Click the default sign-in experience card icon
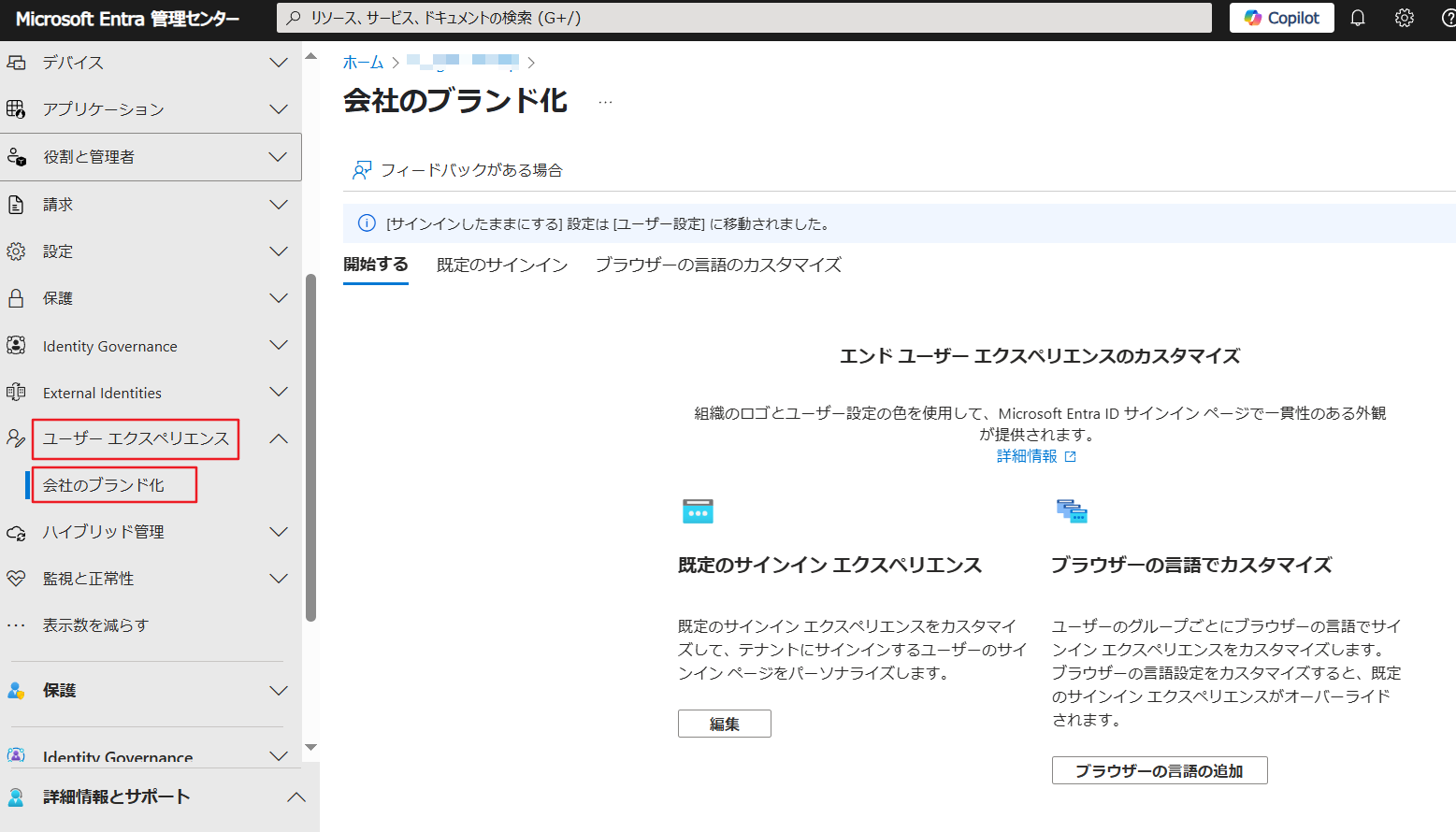This screenshot has width=1456, height=832. coord(698,511)
